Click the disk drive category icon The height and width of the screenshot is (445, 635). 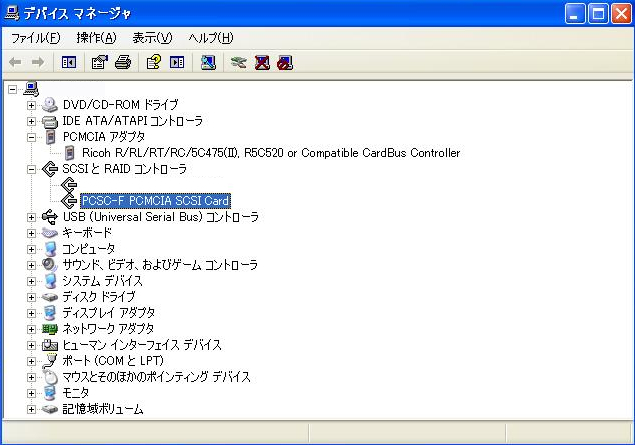pos(50,297)
